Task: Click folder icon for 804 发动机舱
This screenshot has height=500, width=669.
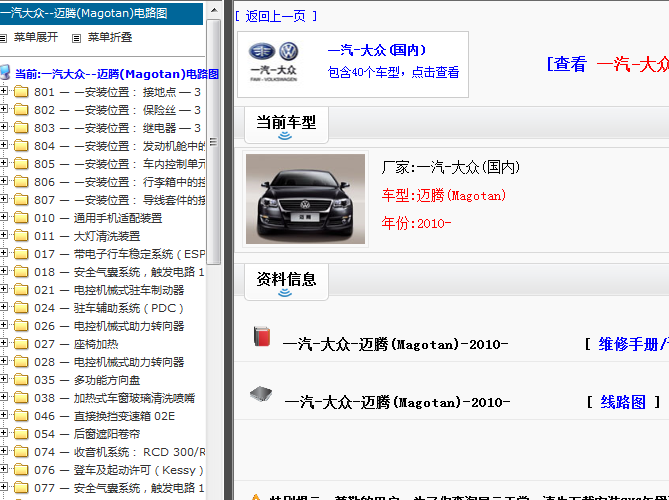Action: [x=21, y=145]
